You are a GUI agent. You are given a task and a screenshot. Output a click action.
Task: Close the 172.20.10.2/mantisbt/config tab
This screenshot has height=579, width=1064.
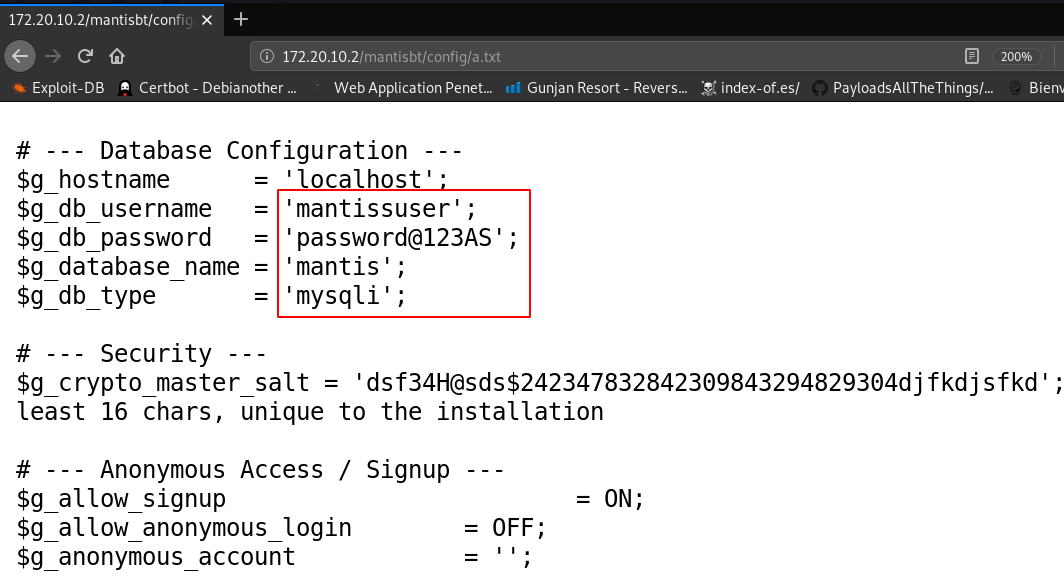(207, 20)
